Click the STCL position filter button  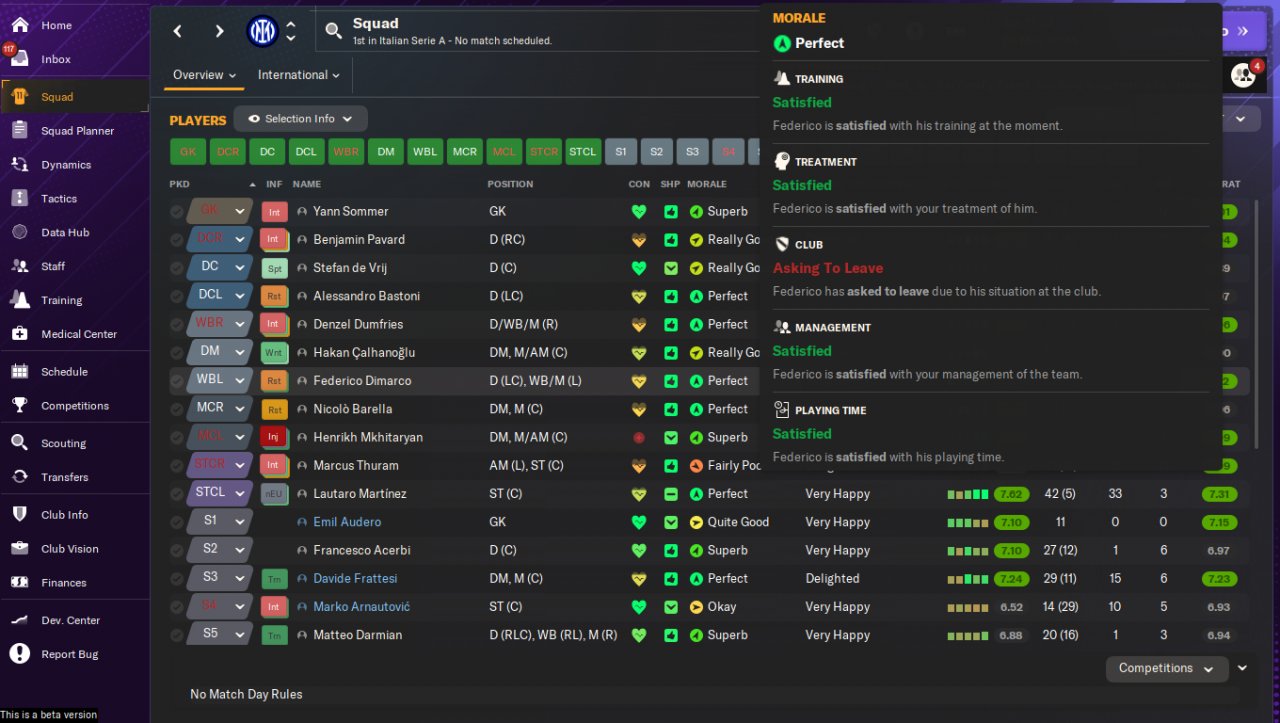(583, 152)
